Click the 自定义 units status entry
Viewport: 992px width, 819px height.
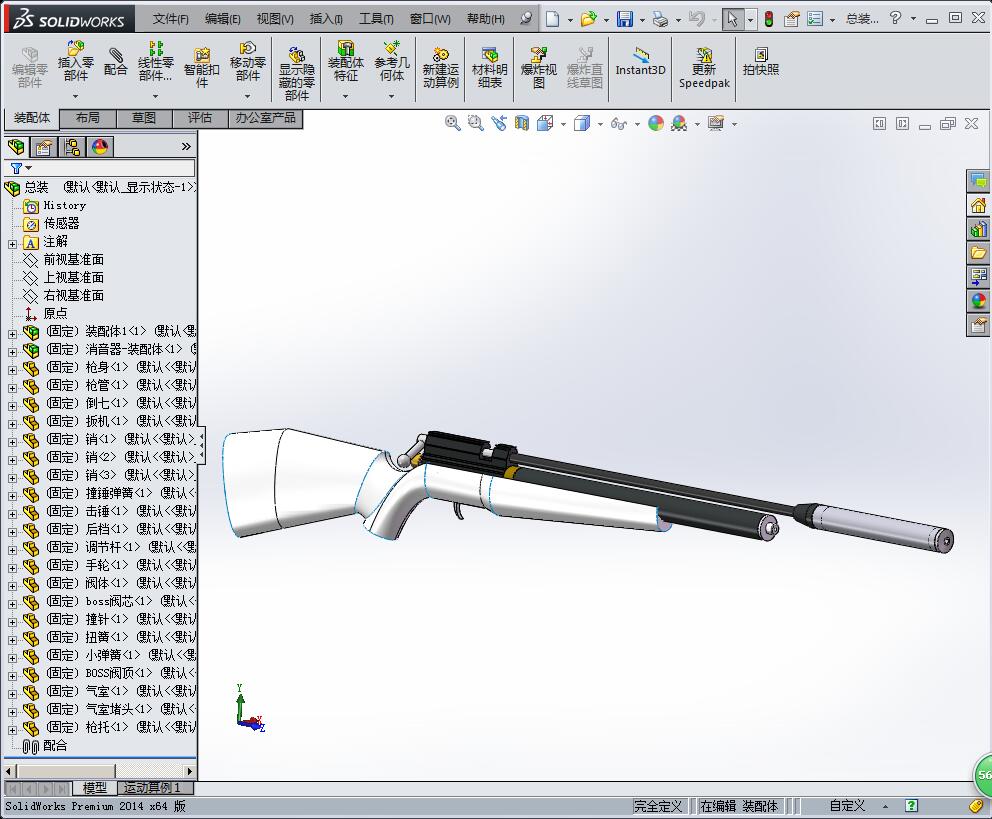847,806
